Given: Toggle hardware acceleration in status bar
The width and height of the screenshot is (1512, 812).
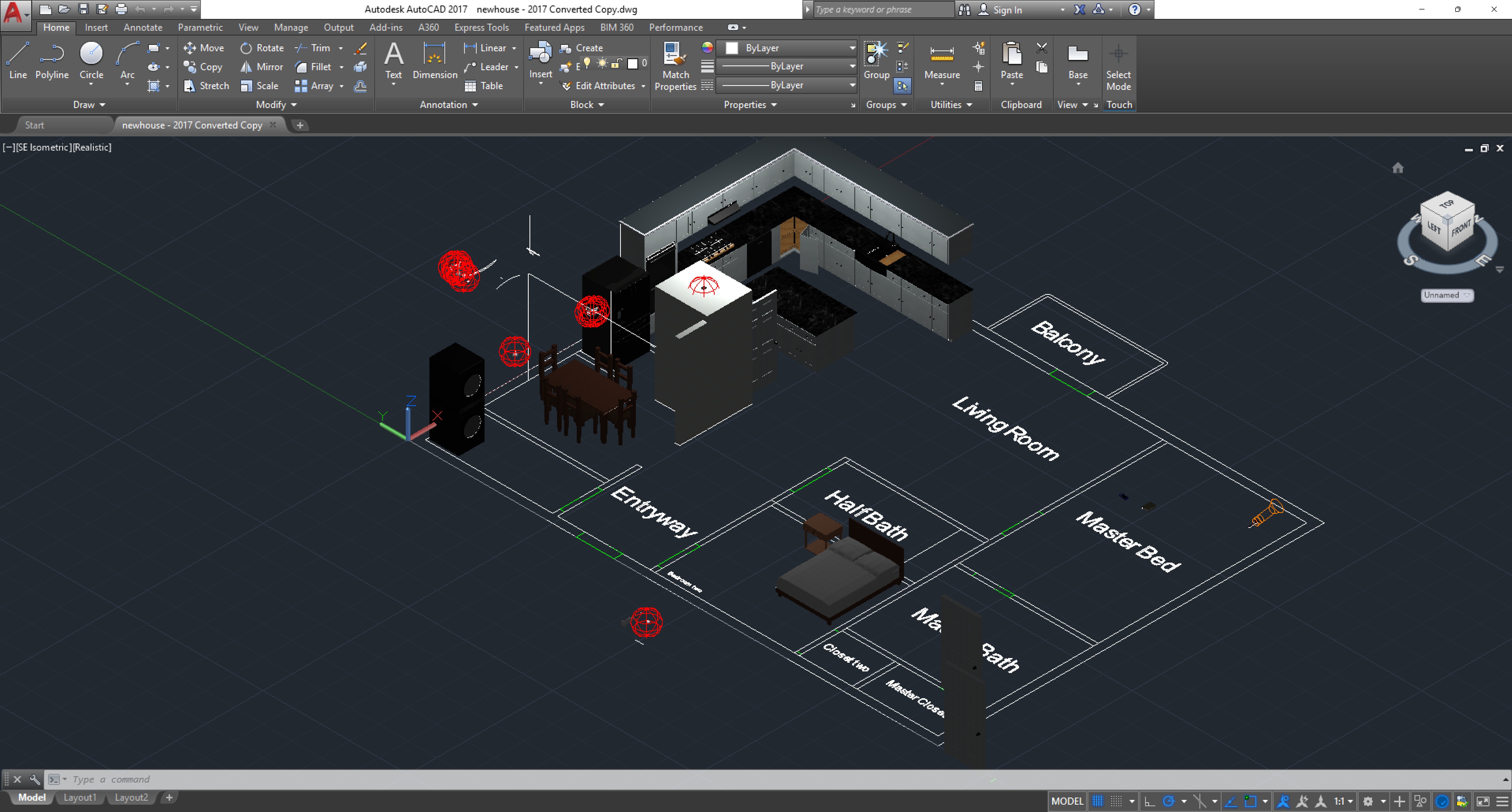Looking at the screenshot, I should click(x=1442, y=801).
